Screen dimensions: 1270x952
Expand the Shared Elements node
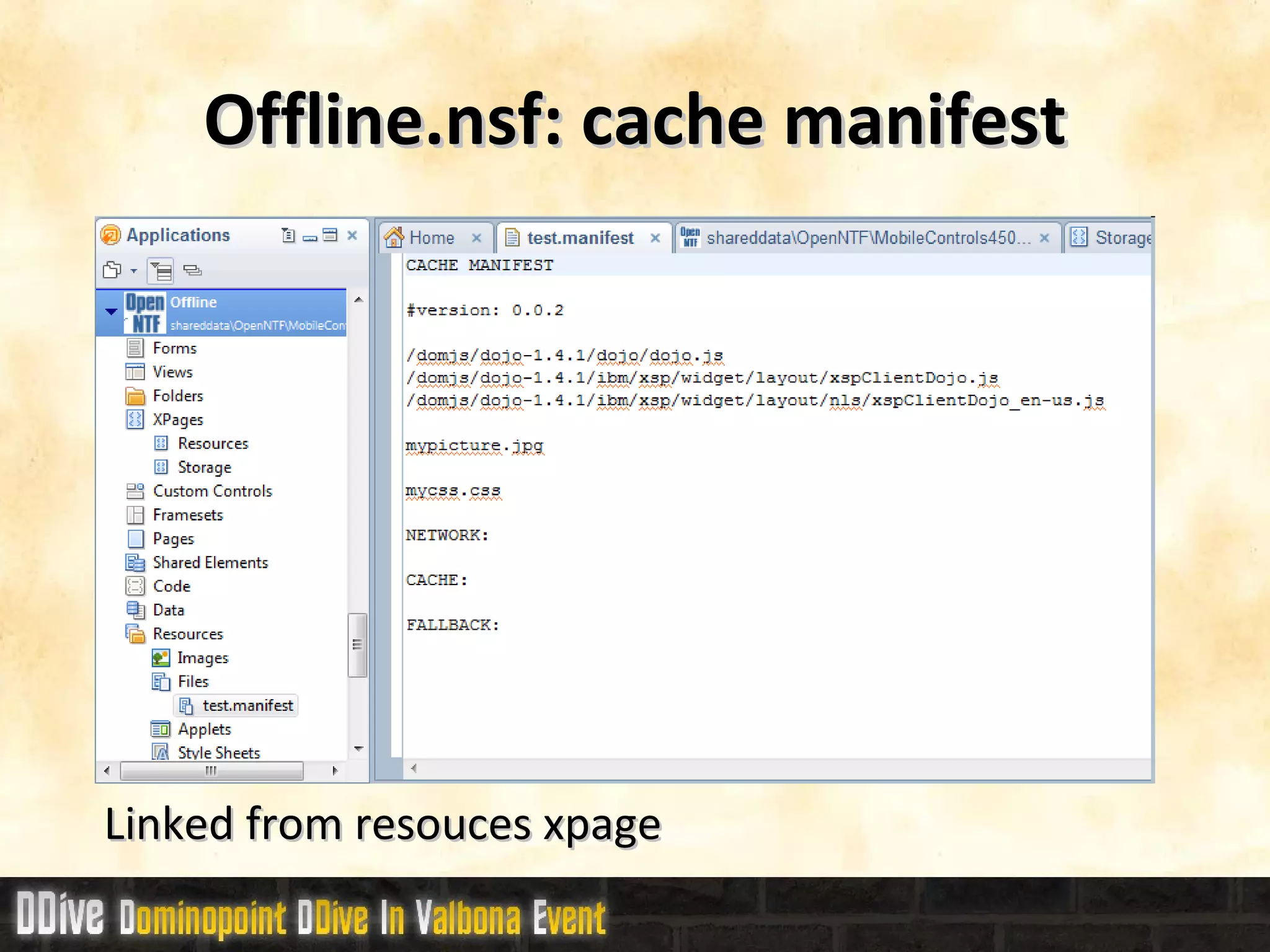coord(210,562)
